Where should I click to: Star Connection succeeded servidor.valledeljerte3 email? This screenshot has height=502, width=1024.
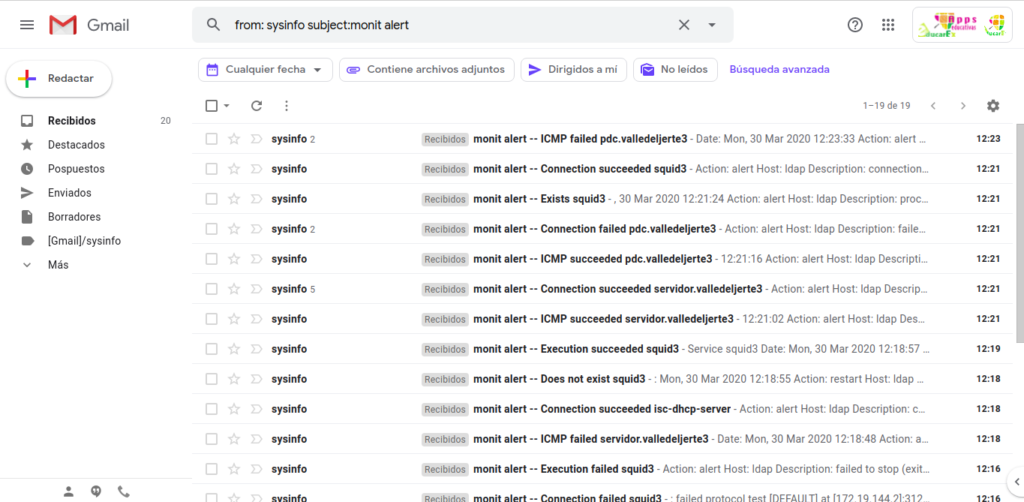click(234, 289)
